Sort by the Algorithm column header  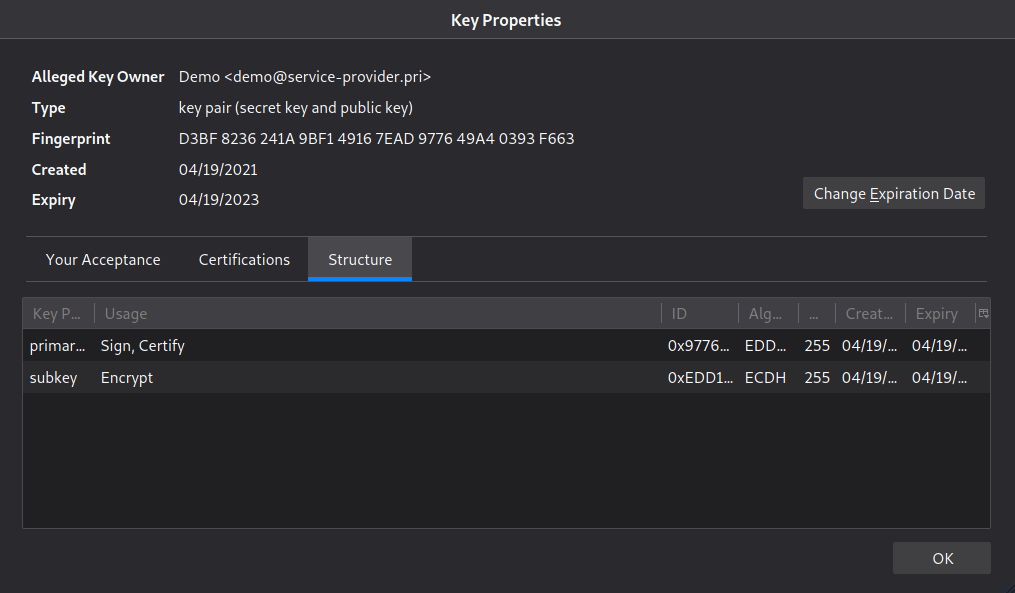point(768,313)
